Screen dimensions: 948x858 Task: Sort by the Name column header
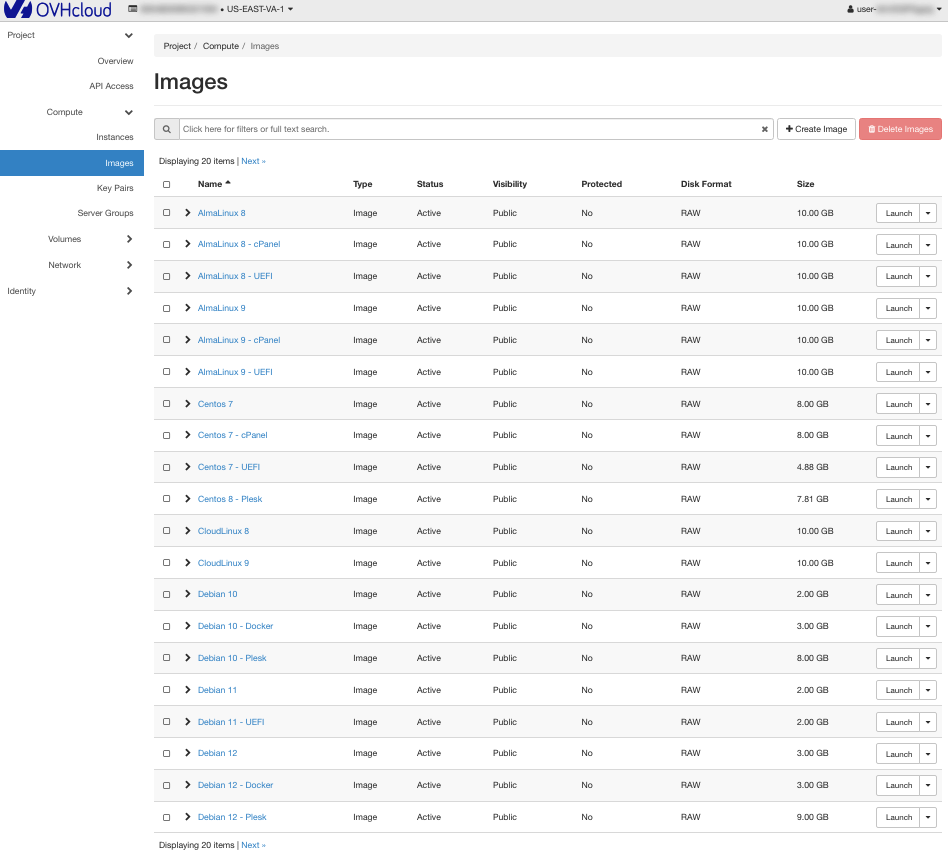214,184
